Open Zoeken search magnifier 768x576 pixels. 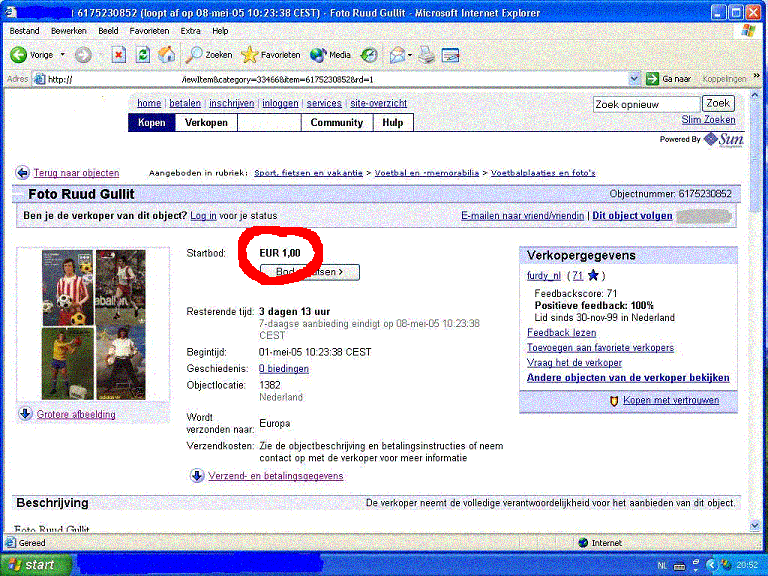tap(209, 55)
